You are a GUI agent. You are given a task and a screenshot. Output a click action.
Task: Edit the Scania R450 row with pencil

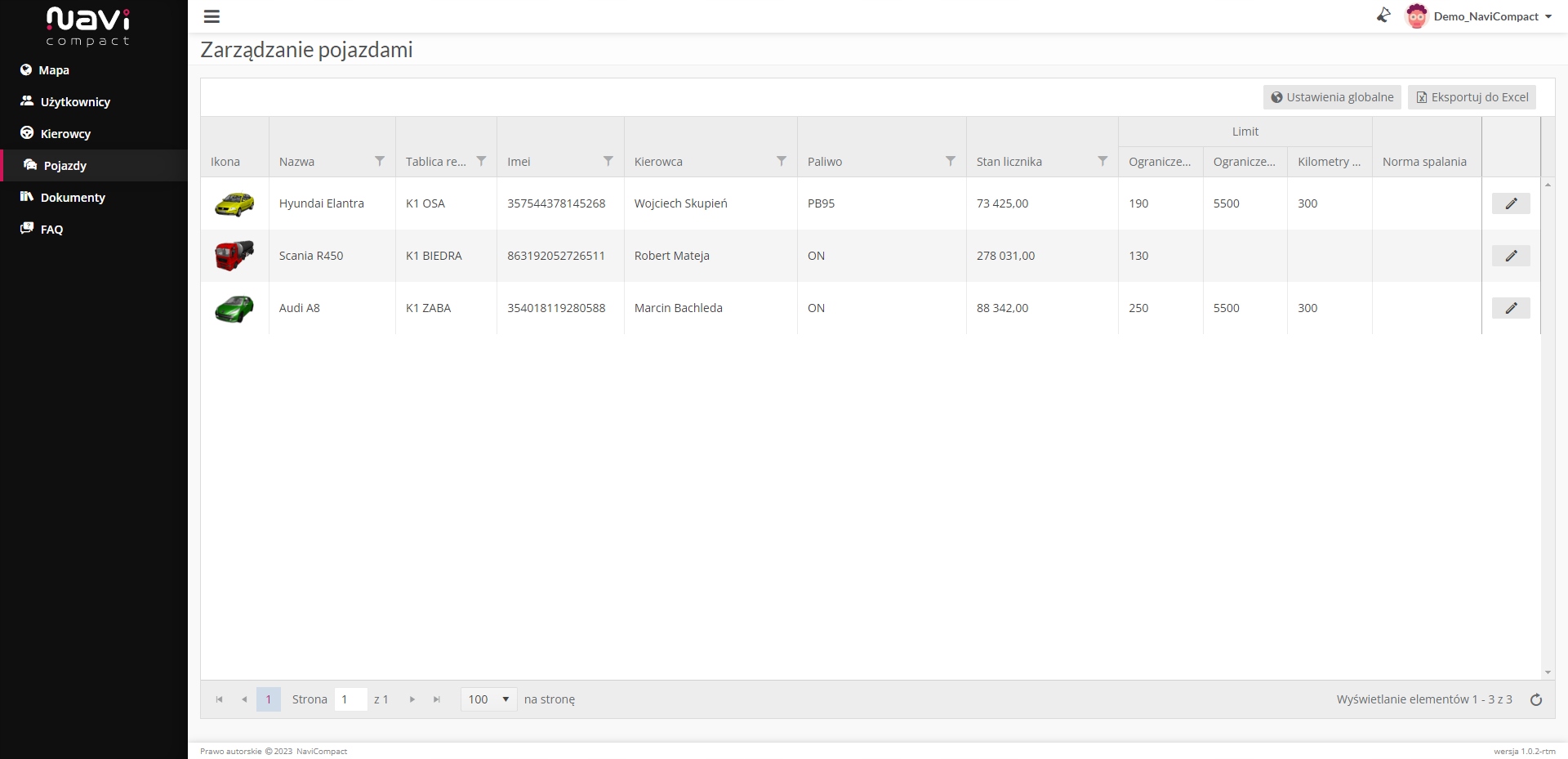coord(1511,256)
